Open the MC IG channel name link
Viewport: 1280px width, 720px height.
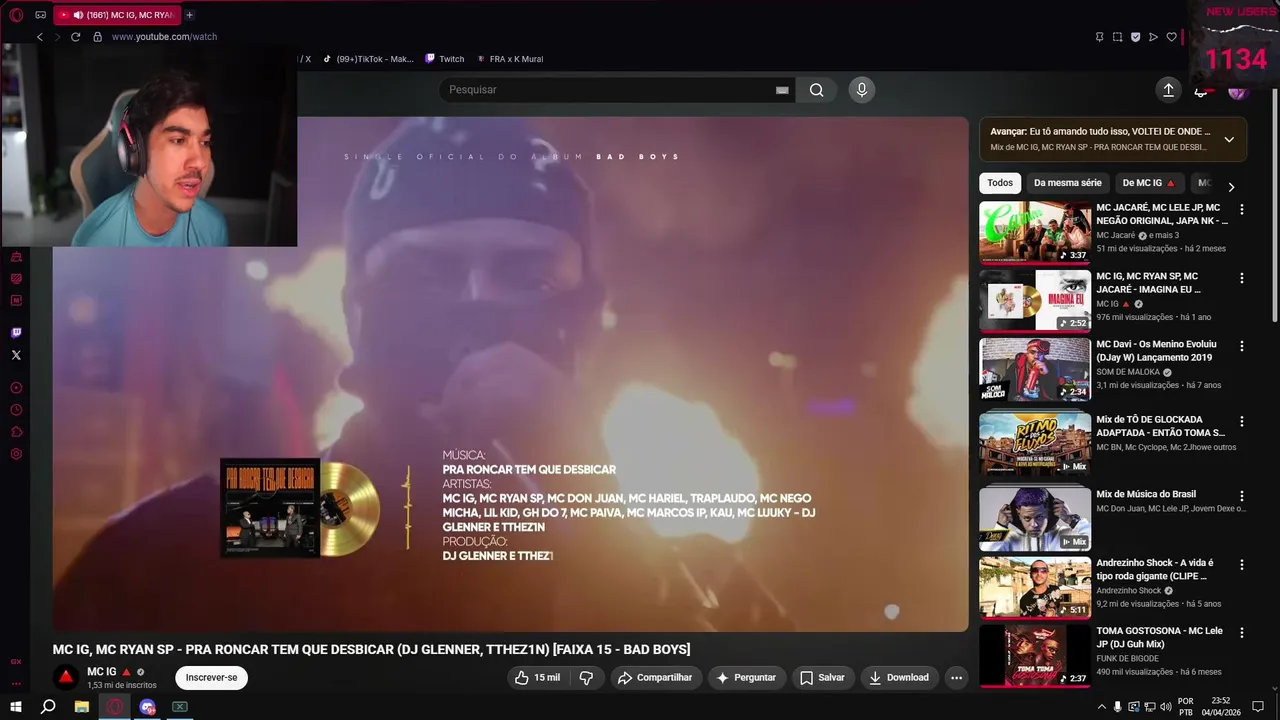coord(102,672)
